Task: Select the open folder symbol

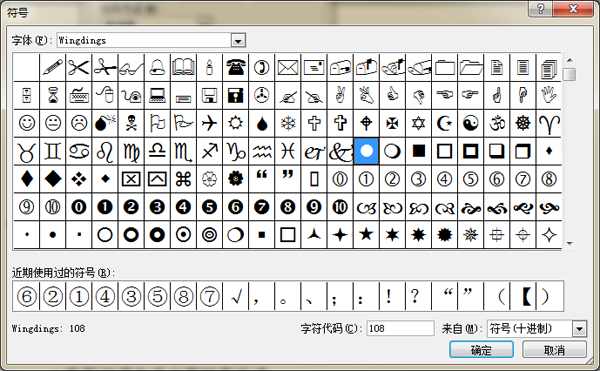Action: pyautogui.click(x=471, y=68)
